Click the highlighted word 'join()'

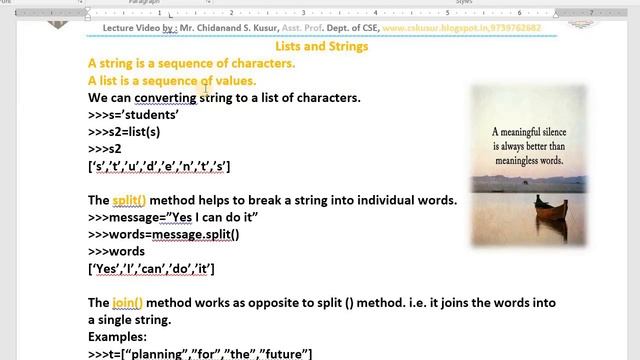[x=127, y=303]
